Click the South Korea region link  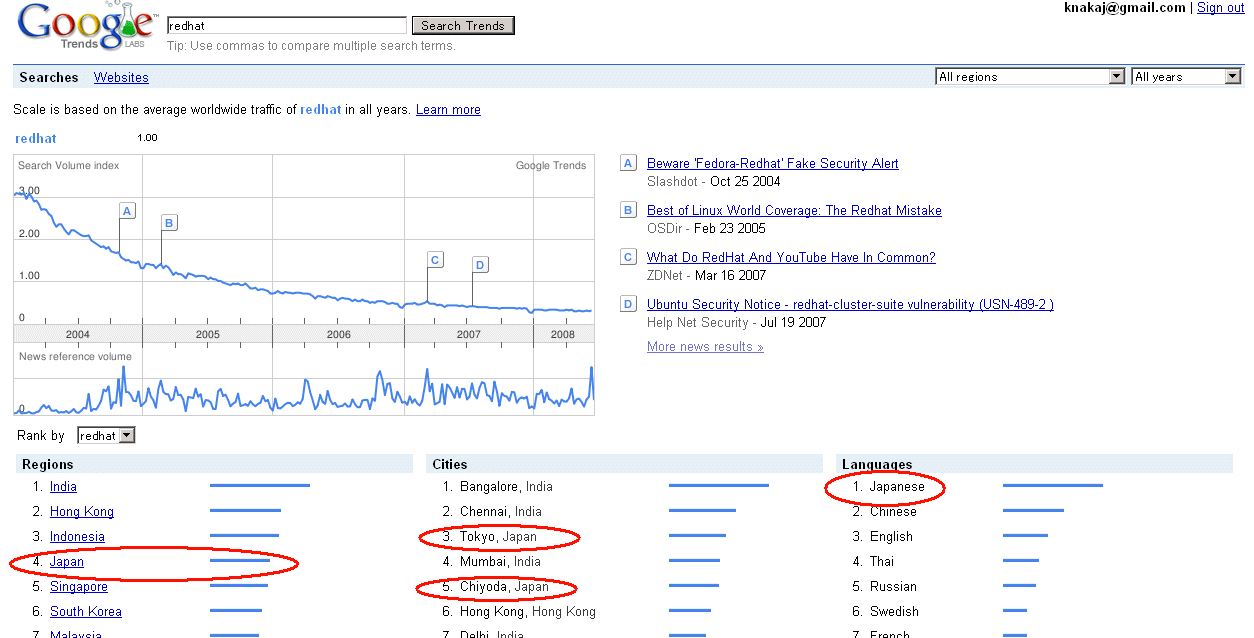point(86,611)
